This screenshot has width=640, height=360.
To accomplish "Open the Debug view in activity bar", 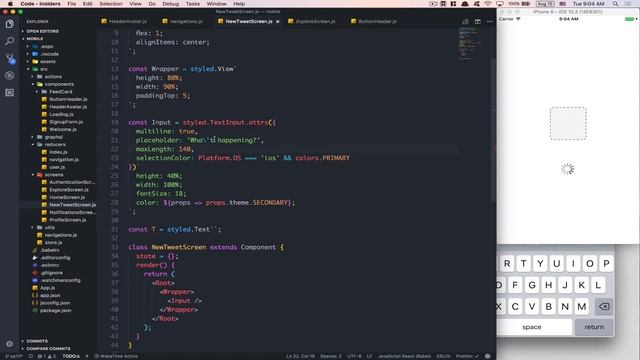I will click(10, 76).
